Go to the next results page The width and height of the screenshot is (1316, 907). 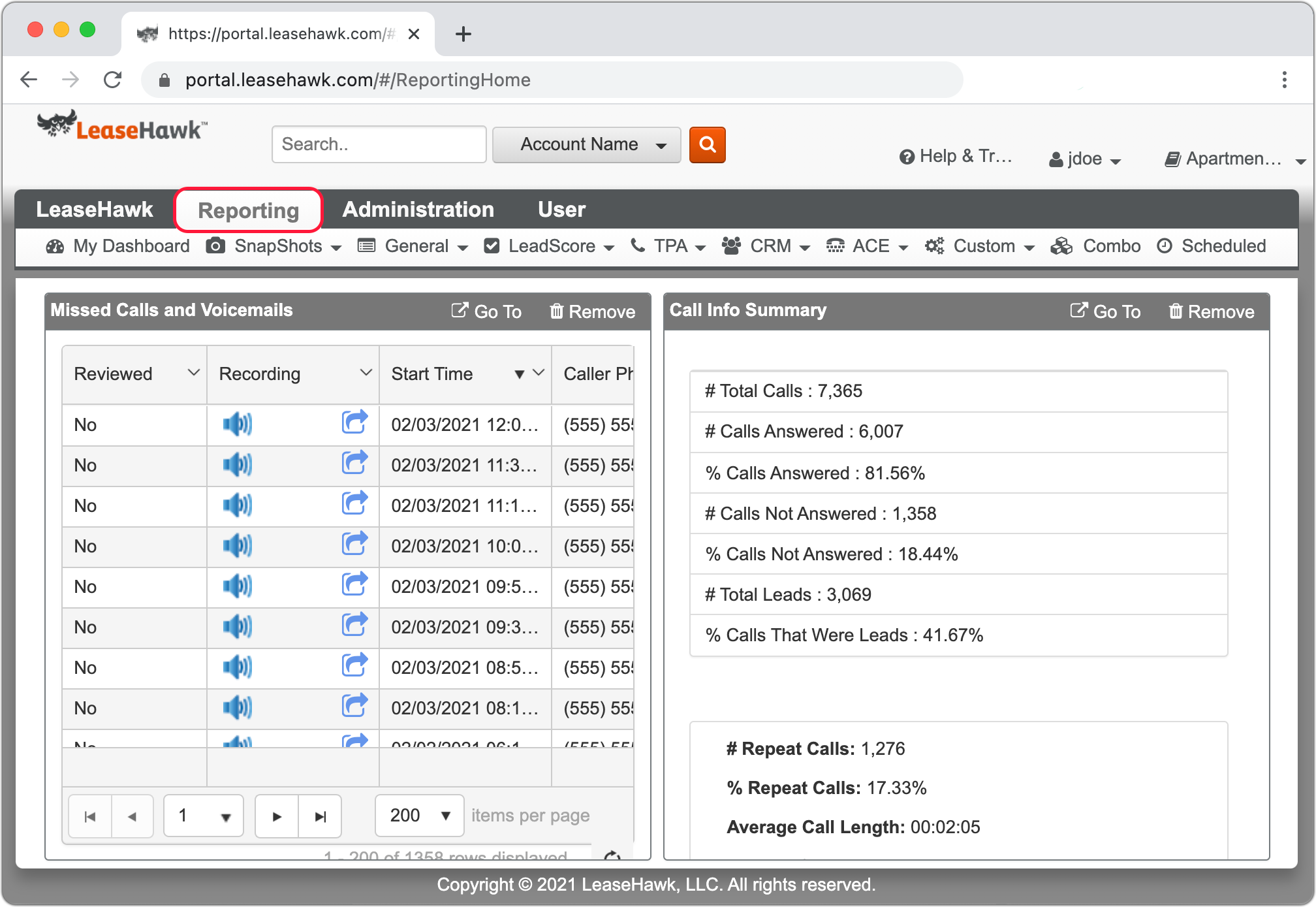point(277,816)
